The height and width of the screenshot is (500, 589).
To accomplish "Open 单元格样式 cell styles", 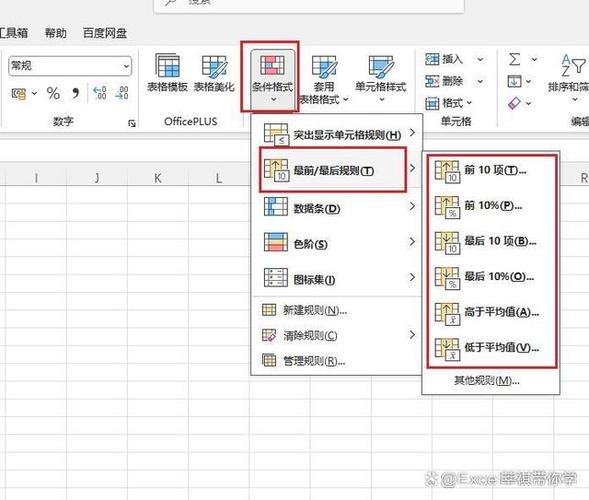I will tap(381, 78).
